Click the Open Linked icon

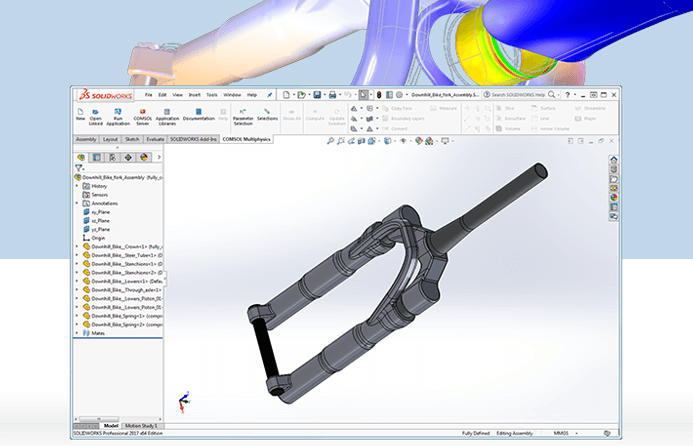[x=95, y=117]
